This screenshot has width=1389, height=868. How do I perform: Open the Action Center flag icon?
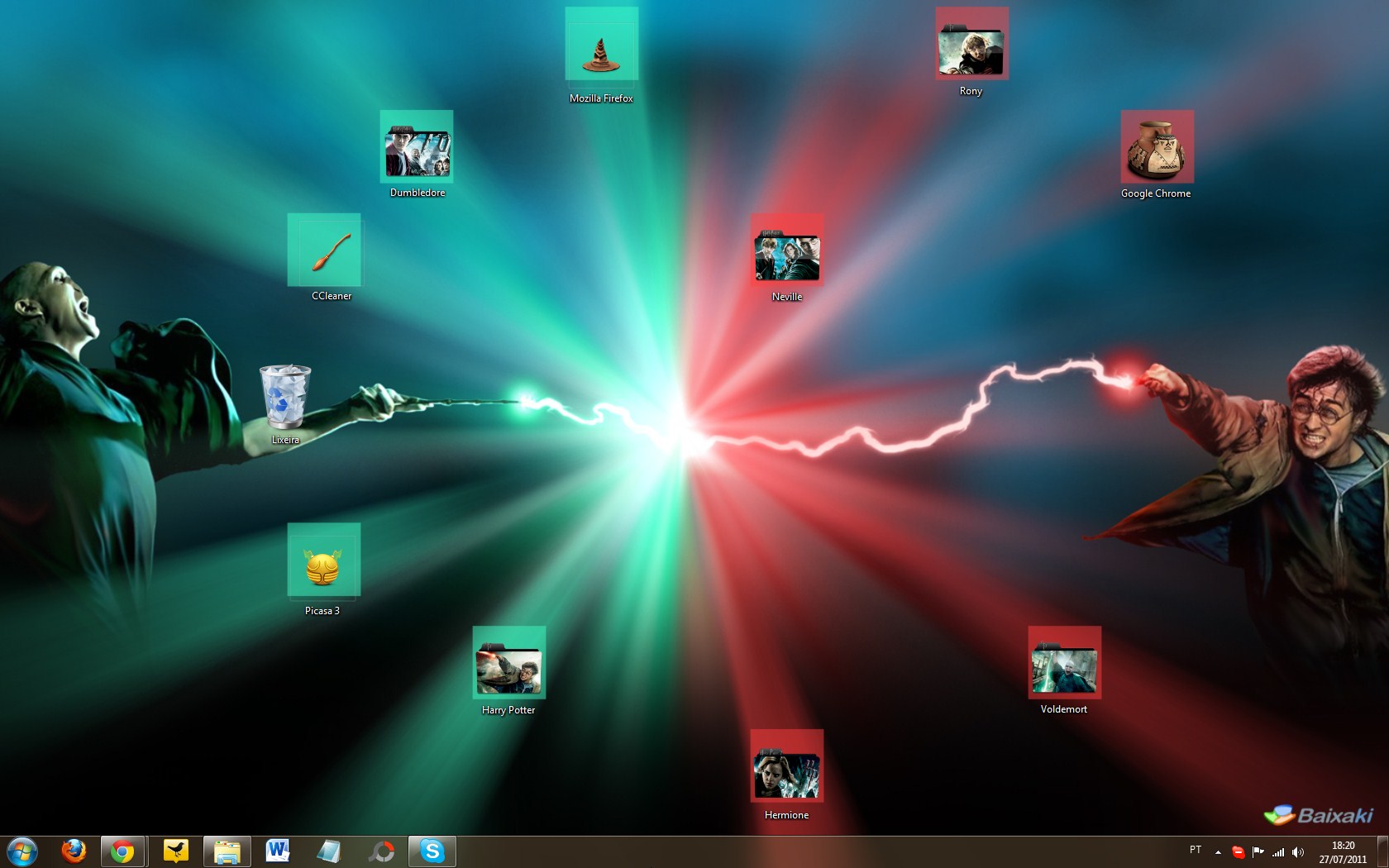(1258, 851)
